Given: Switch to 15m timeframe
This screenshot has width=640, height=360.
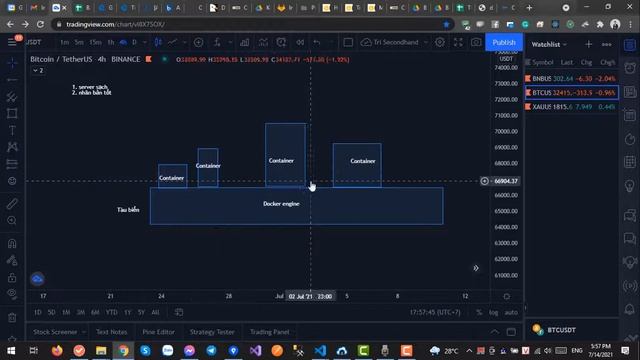Looking at the screenshot, I should (x=95, y=42).
